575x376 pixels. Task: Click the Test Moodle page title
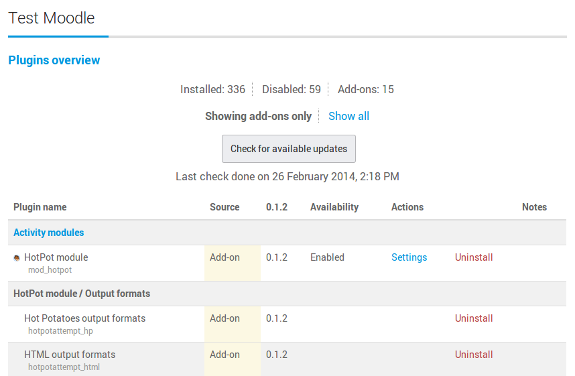click(x=51, y=18)
